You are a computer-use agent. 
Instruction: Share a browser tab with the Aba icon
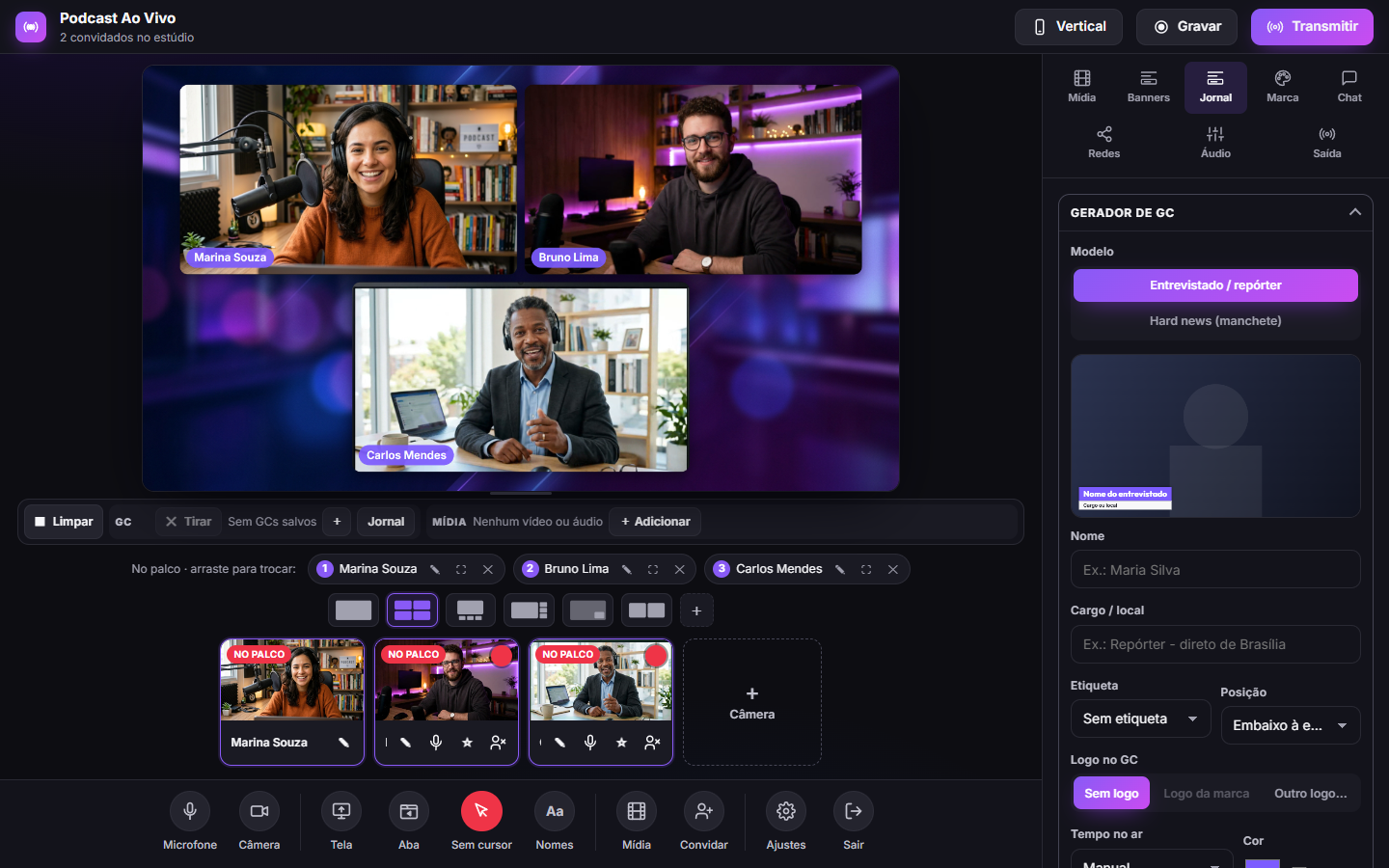coord(409,811)
